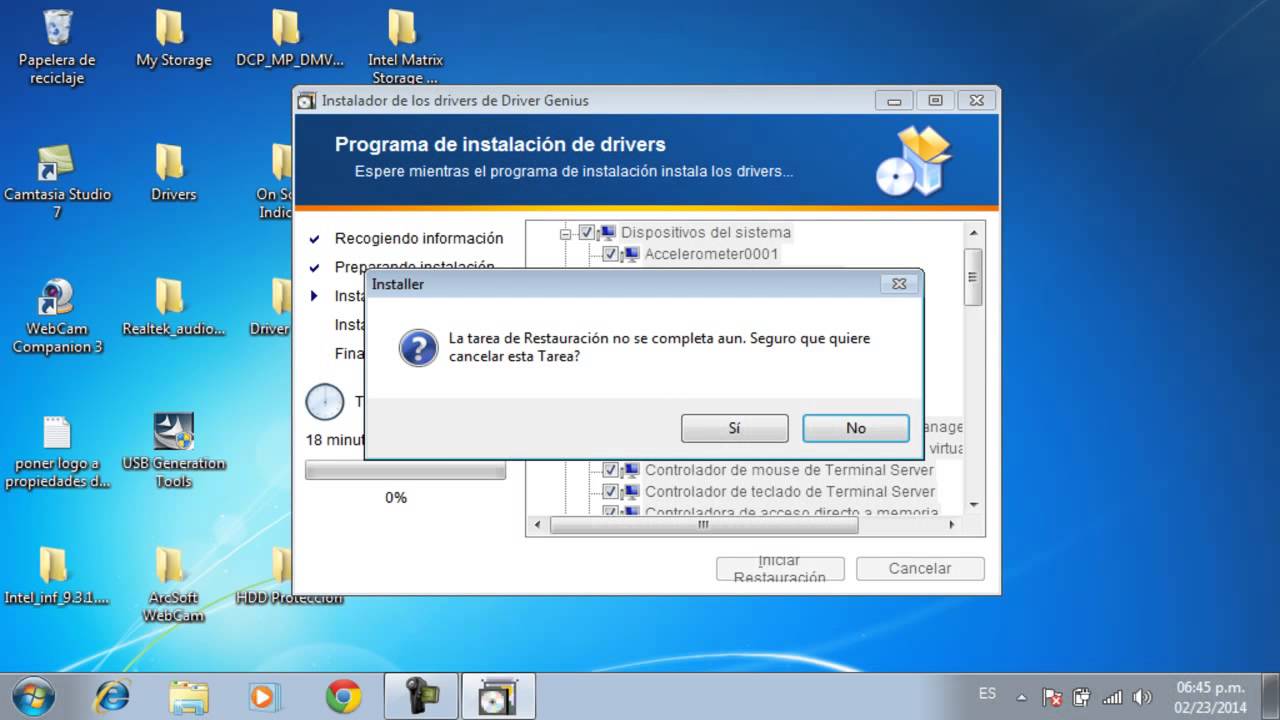Click the up arrow of the driver list scrollbar
1280x720 pixels.
coord(974,232)
